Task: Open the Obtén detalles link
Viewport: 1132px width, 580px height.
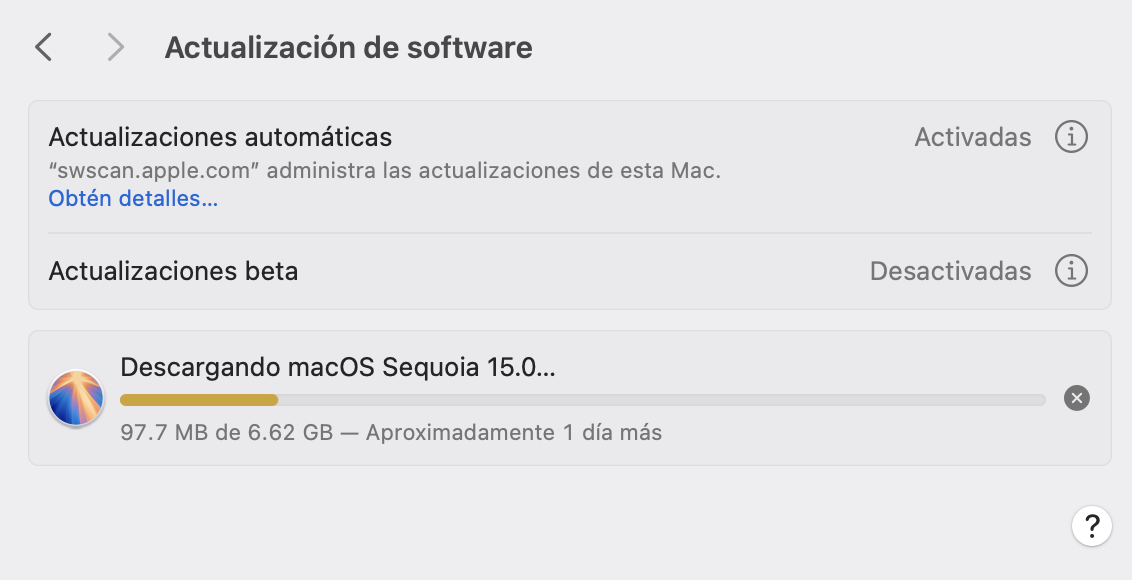Action: (133, 199)
